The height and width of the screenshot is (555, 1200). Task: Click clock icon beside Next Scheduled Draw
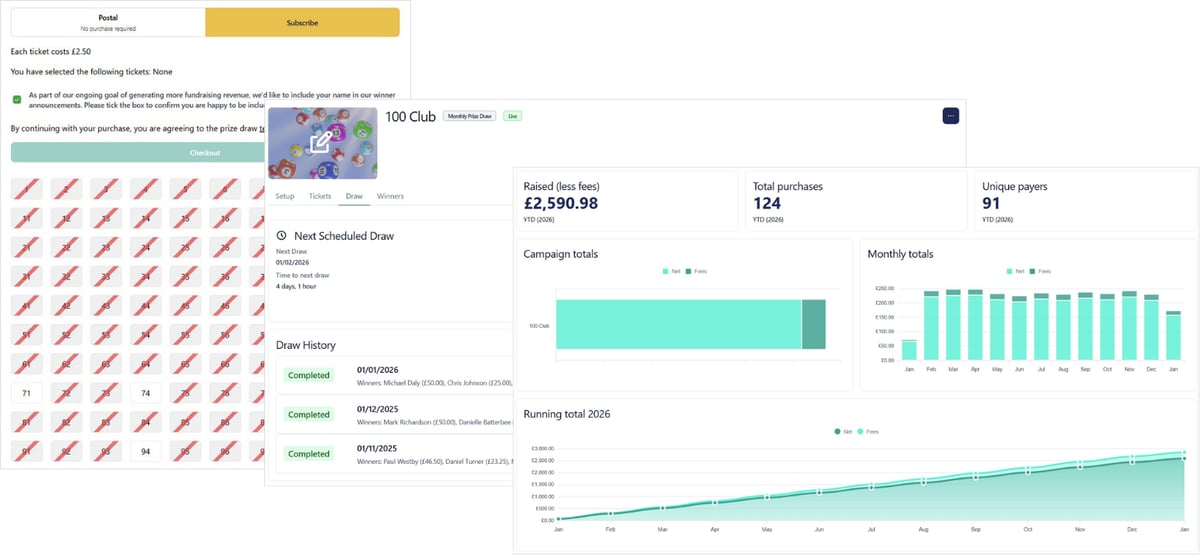(282, 236)
